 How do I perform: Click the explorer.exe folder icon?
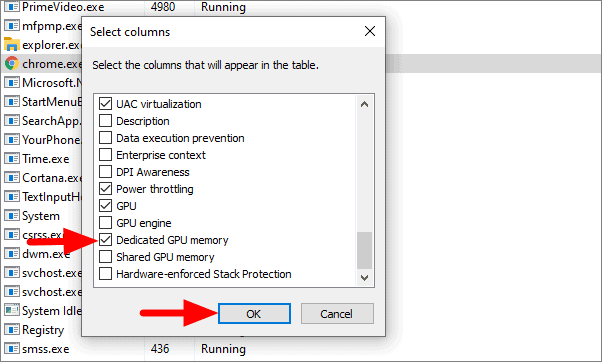click(12, 45)
